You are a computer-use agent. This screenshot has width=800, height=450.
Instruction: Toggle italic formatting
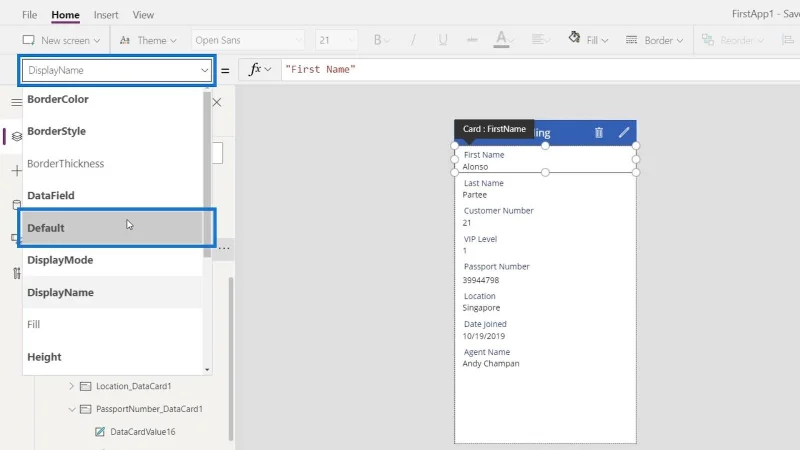pyautogui.click(x=413, y=40)
